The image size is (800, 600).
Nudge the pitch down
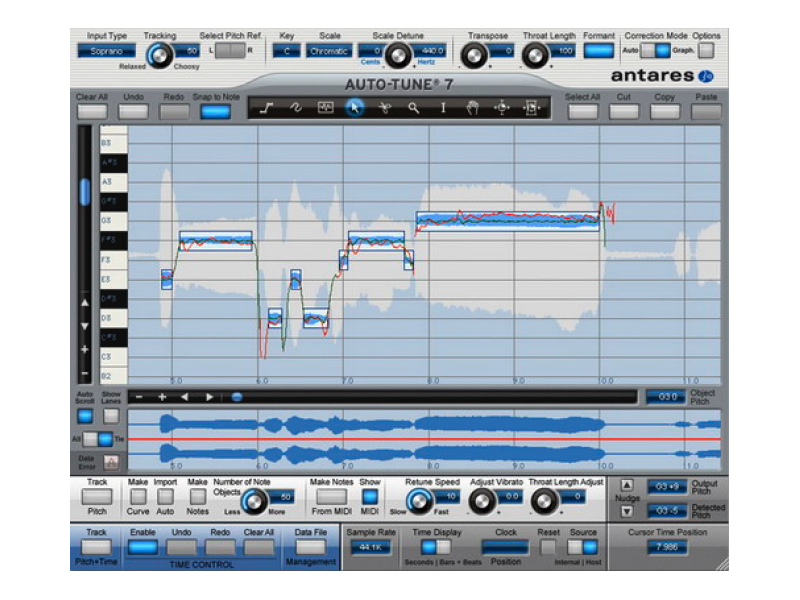tap(627, 511)
